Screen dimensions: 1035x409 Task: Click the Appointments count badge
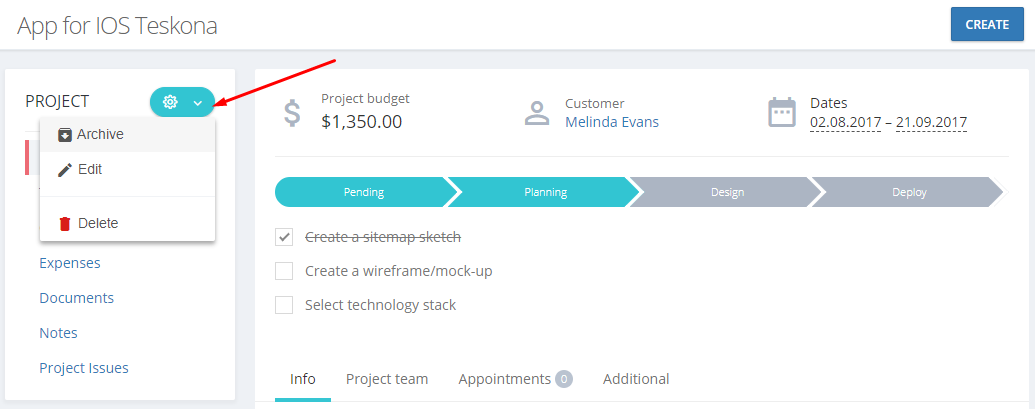click(564, 379)
